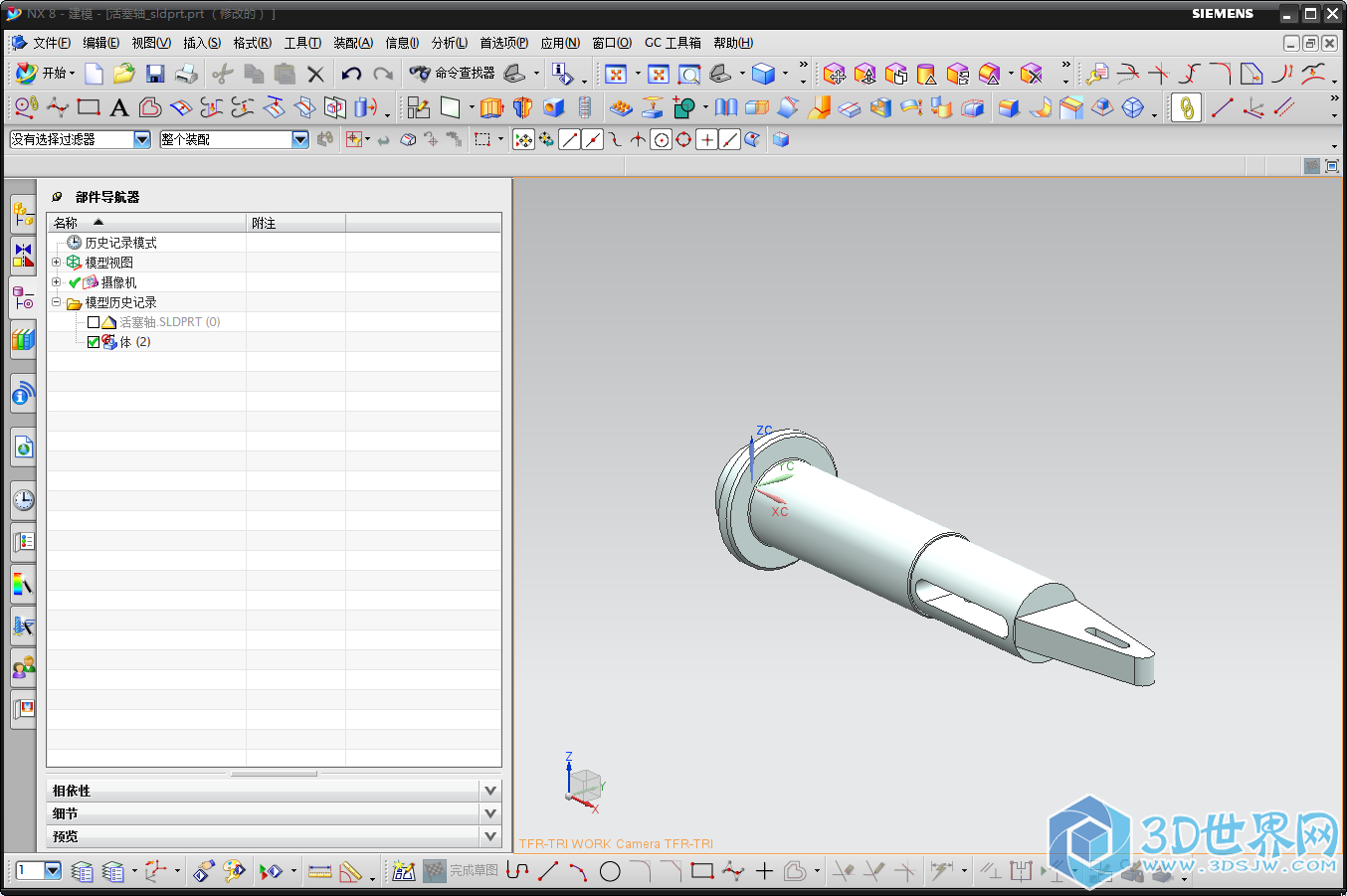The image size is (1347, 896).
Task: Open the Assembly Navigator sidebar tab
Action: point(23,212)
